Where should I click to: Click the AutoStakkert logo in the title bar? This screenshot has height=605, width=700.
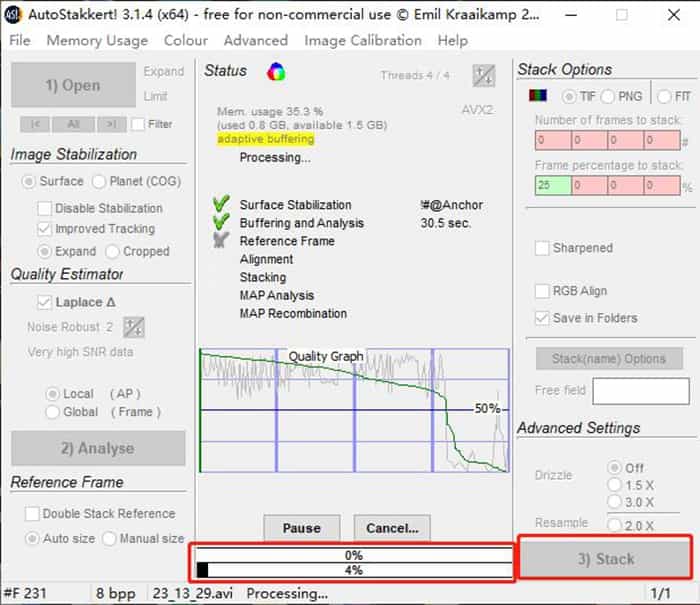tap(14, 14)
